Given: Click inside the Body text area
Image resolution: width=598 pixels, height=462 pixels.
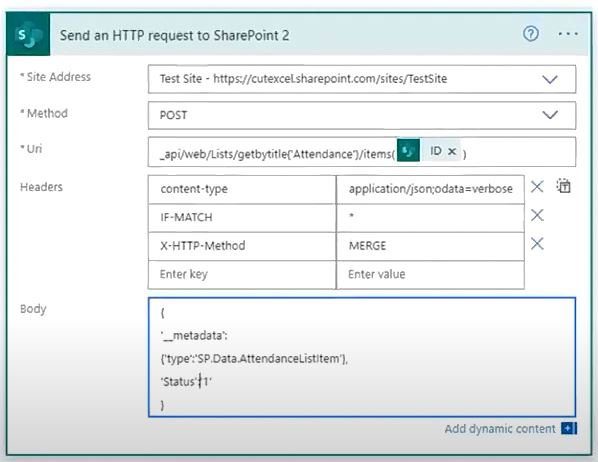Looking at the screenshot, I should (362, 357).
